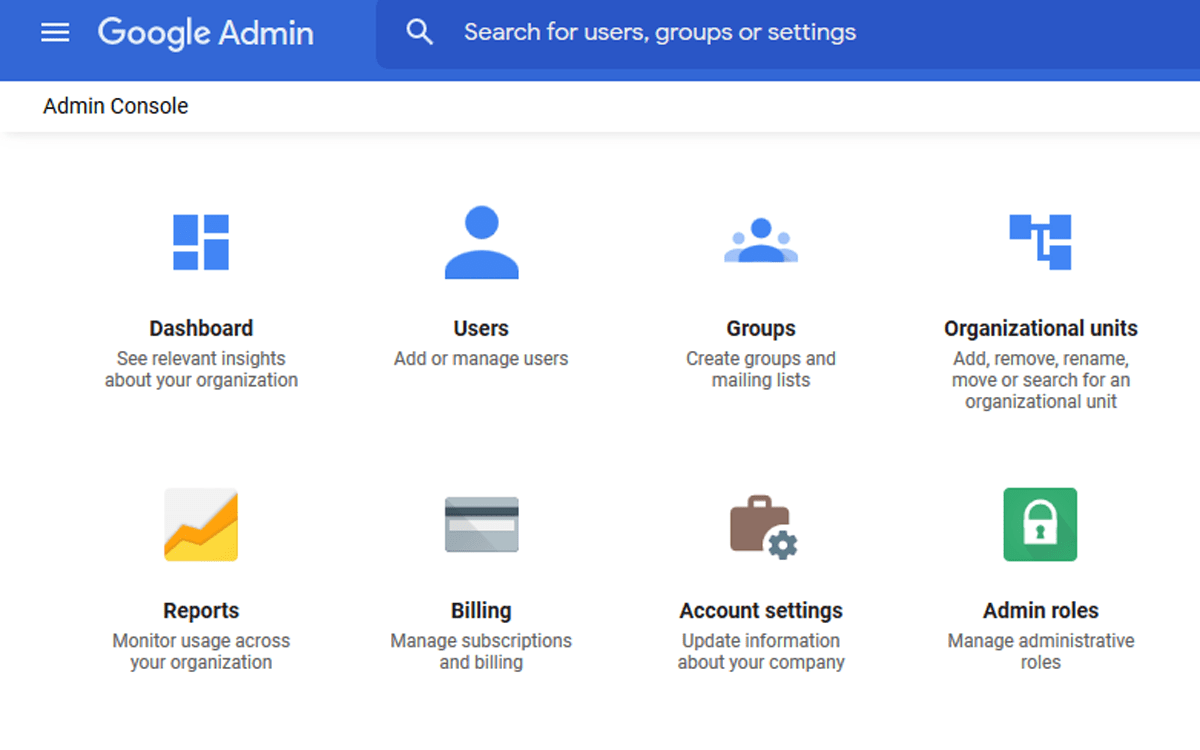Click 'Monitor usage across your organization' description
The width and height of the screenshot is (1200, 750).
tap(201, 651)
